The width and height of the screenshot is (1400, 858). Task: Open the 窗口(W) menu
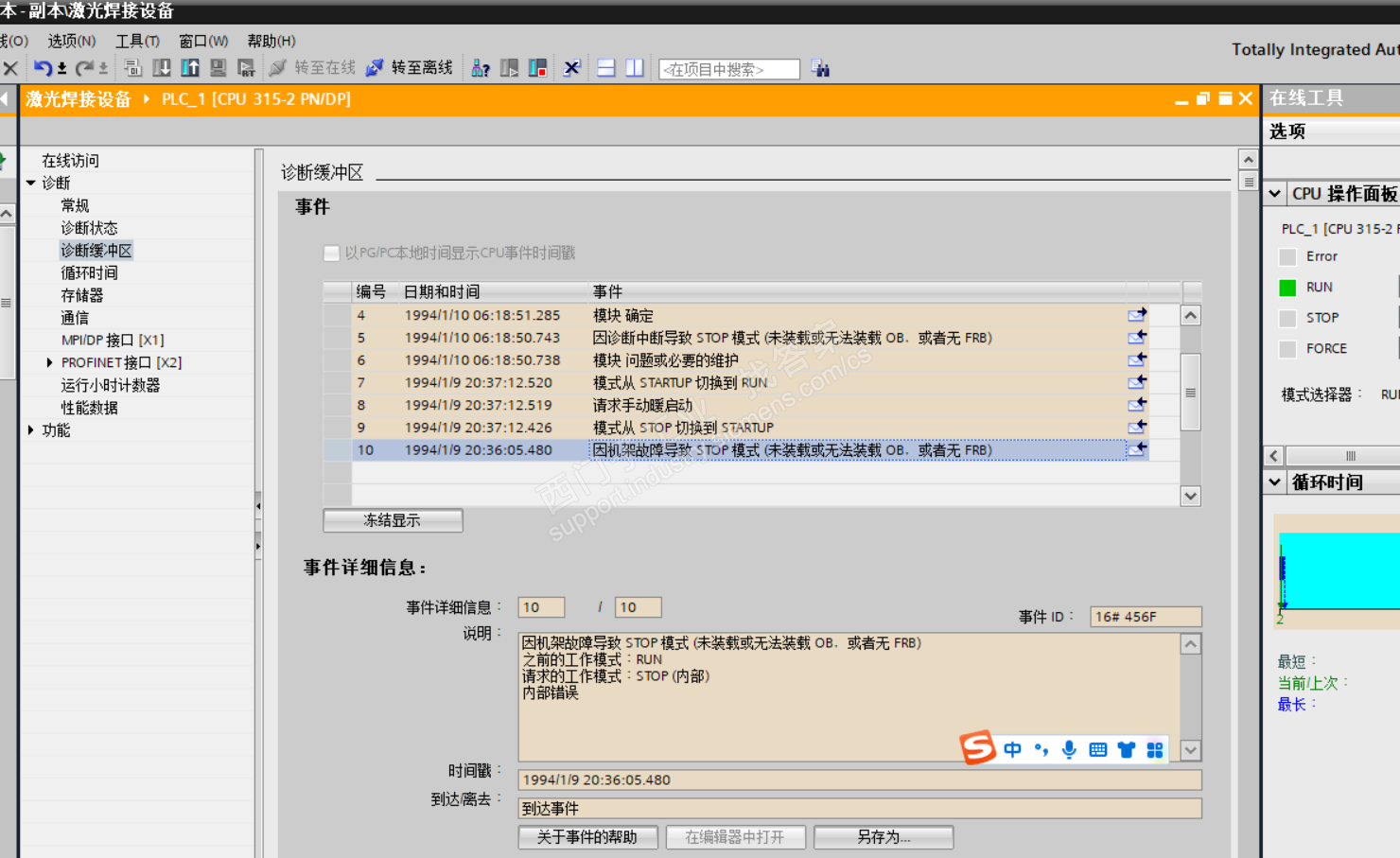coord(203,41)
